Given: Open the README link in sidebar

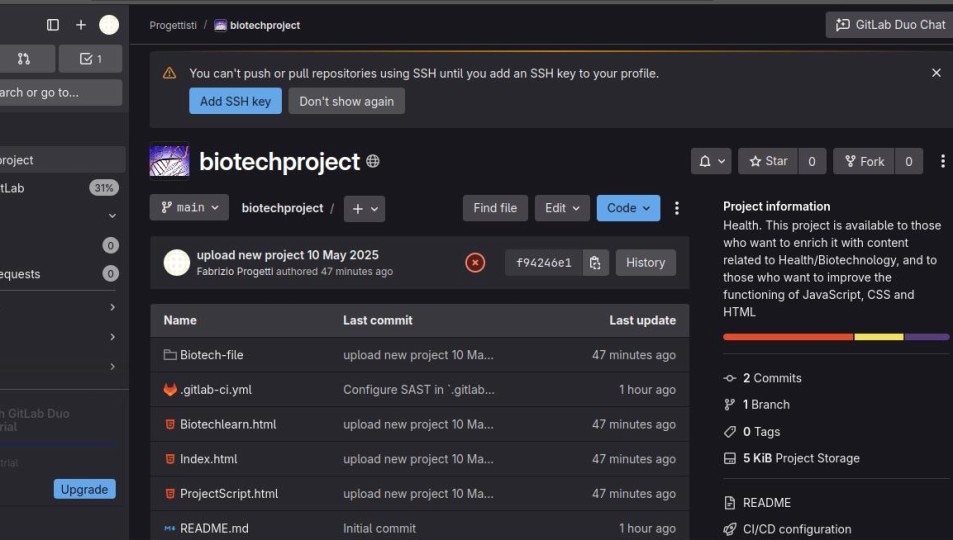Looking at the screenshot, I should [x=766, y=502].
